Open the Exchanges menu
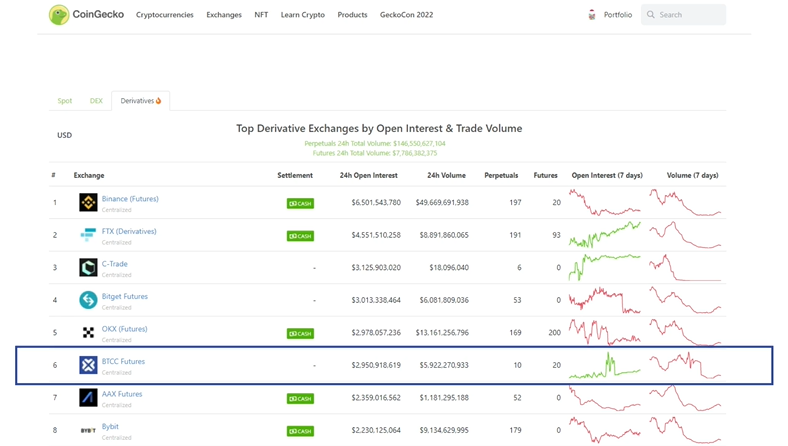The height and width of the screenshot is (446, 788). pos(224,15)
